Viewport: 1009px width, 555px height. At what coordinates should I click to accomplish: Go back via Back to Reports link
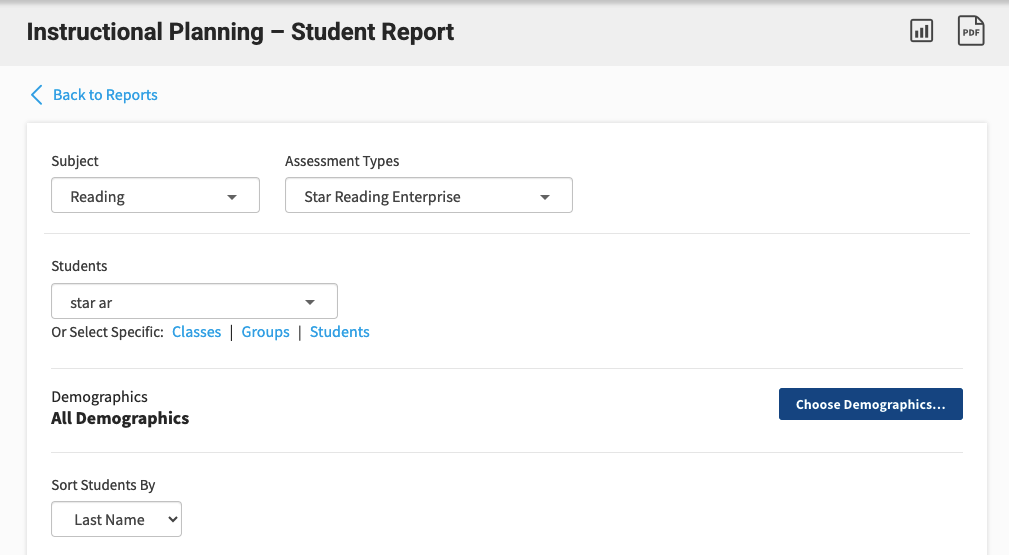pyautogui.click(x=105, y=95)
